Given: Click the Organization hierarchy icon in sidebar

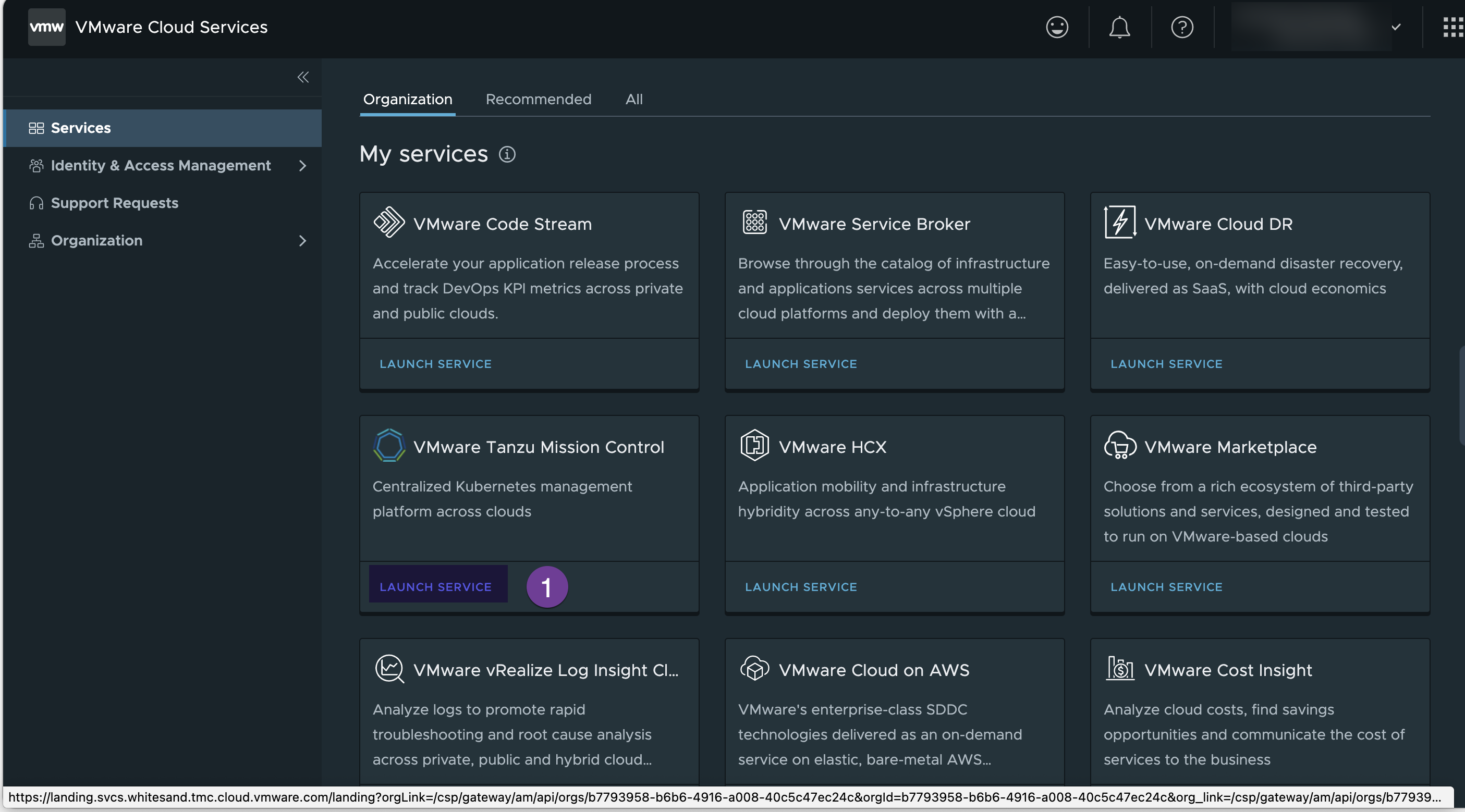Looking at the screenshot, I should (36, 241).
